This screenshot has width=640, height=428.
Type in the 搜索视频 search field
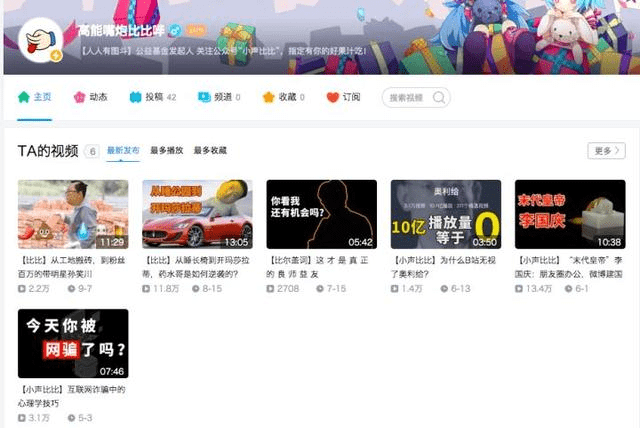pos(408,98)
